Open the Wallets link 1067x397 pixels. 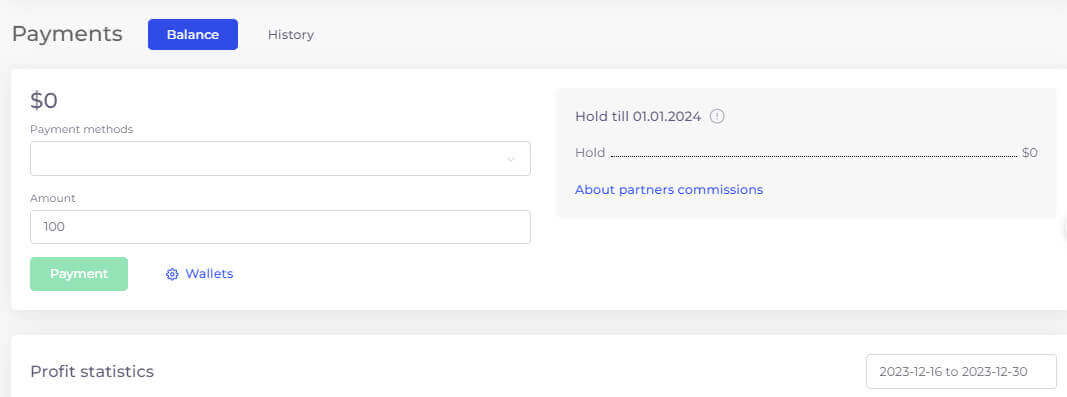coord(210,274)
